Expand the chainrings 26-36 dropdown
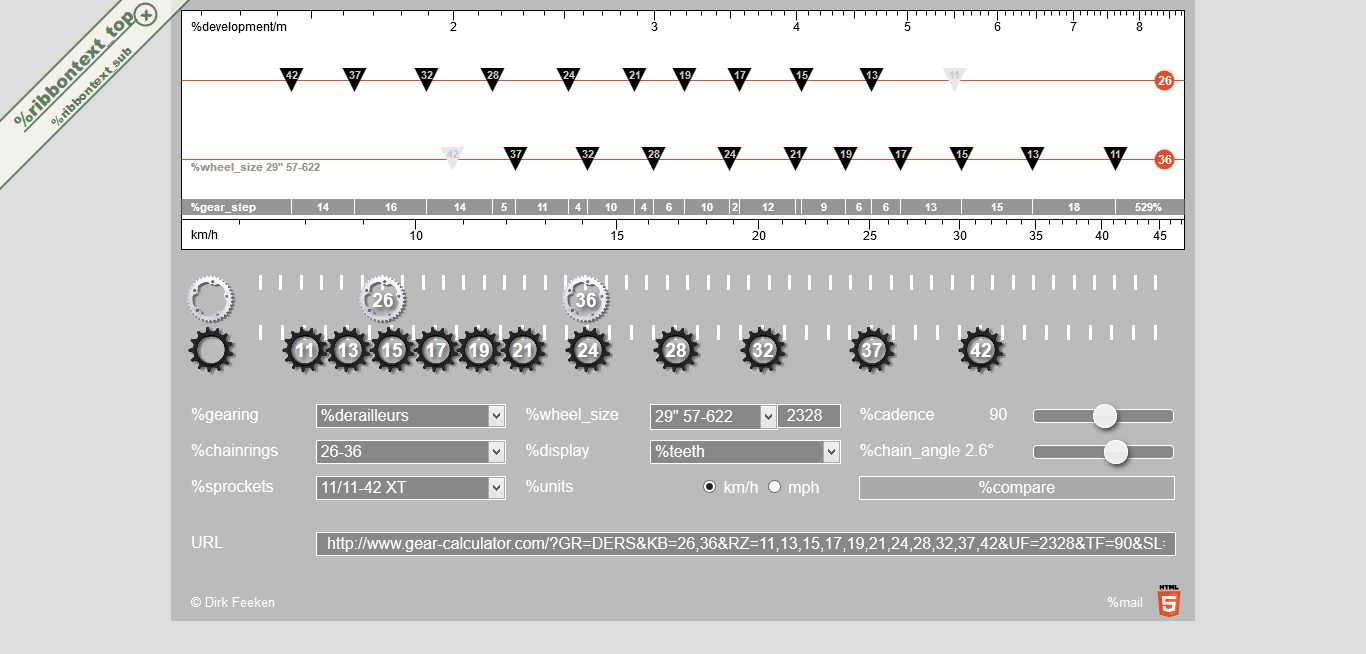The height and width of the screenshot is (654, 1366). (411, 452)
